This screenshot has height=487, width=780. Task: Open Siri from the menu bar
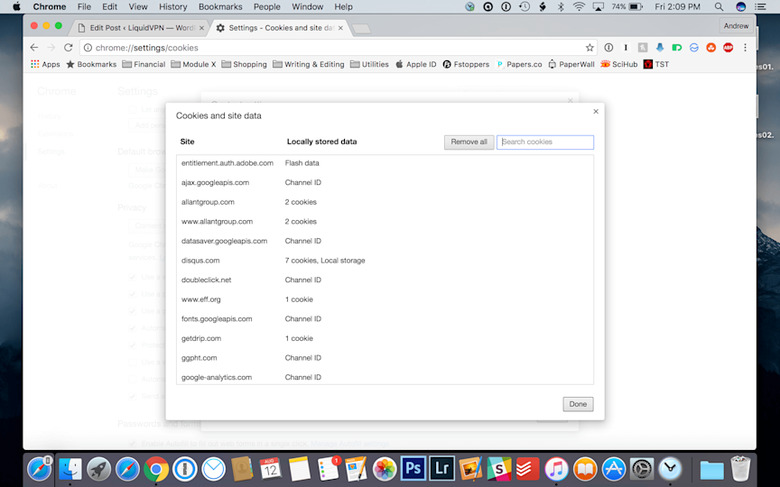point(741,6)
